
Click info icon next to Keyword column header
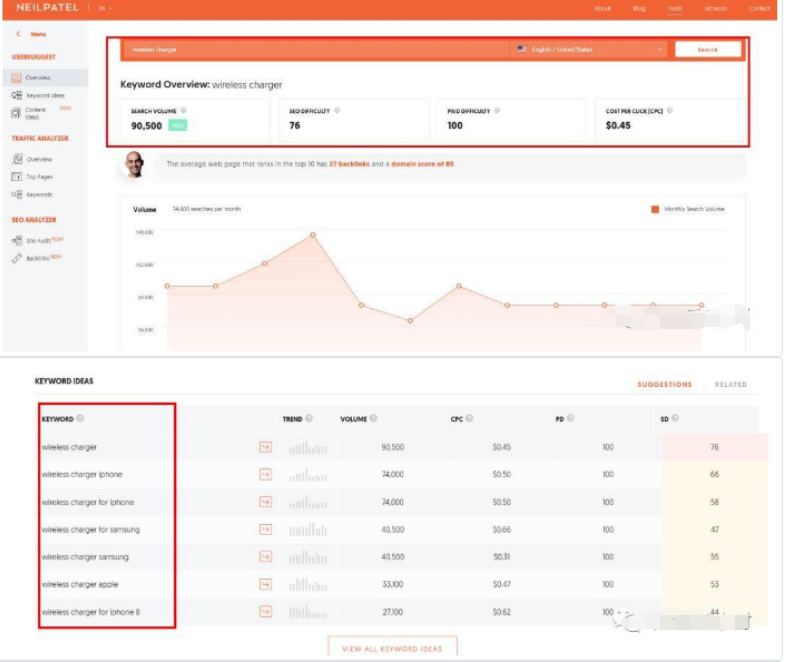(x=80, y=419)
